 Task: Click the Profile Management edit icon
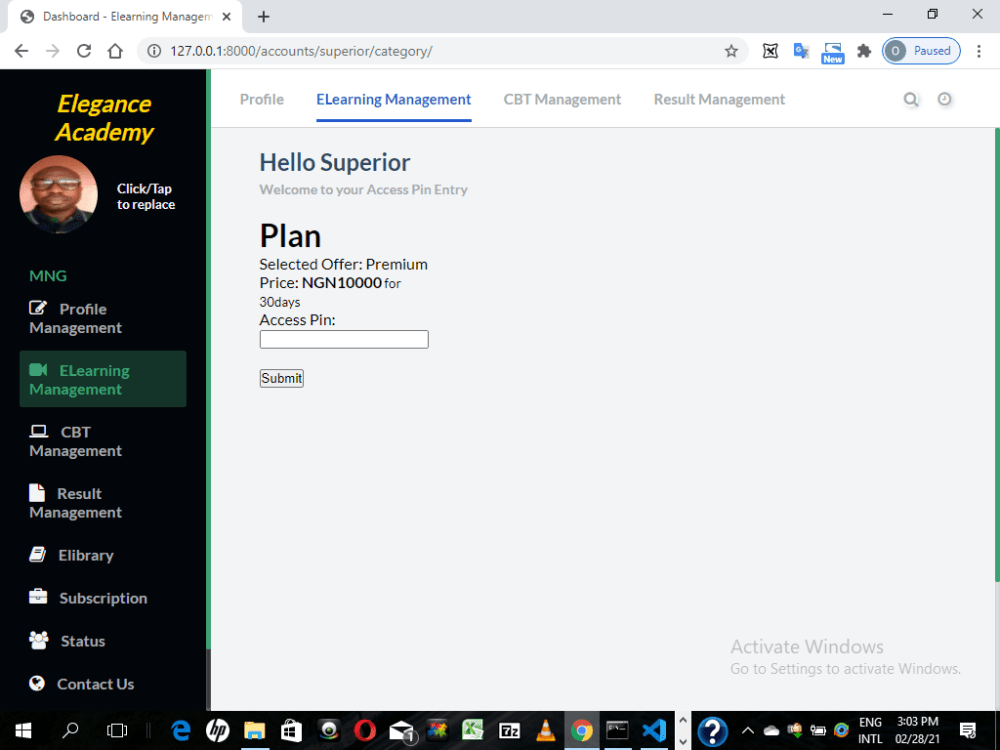click(38, 308)
